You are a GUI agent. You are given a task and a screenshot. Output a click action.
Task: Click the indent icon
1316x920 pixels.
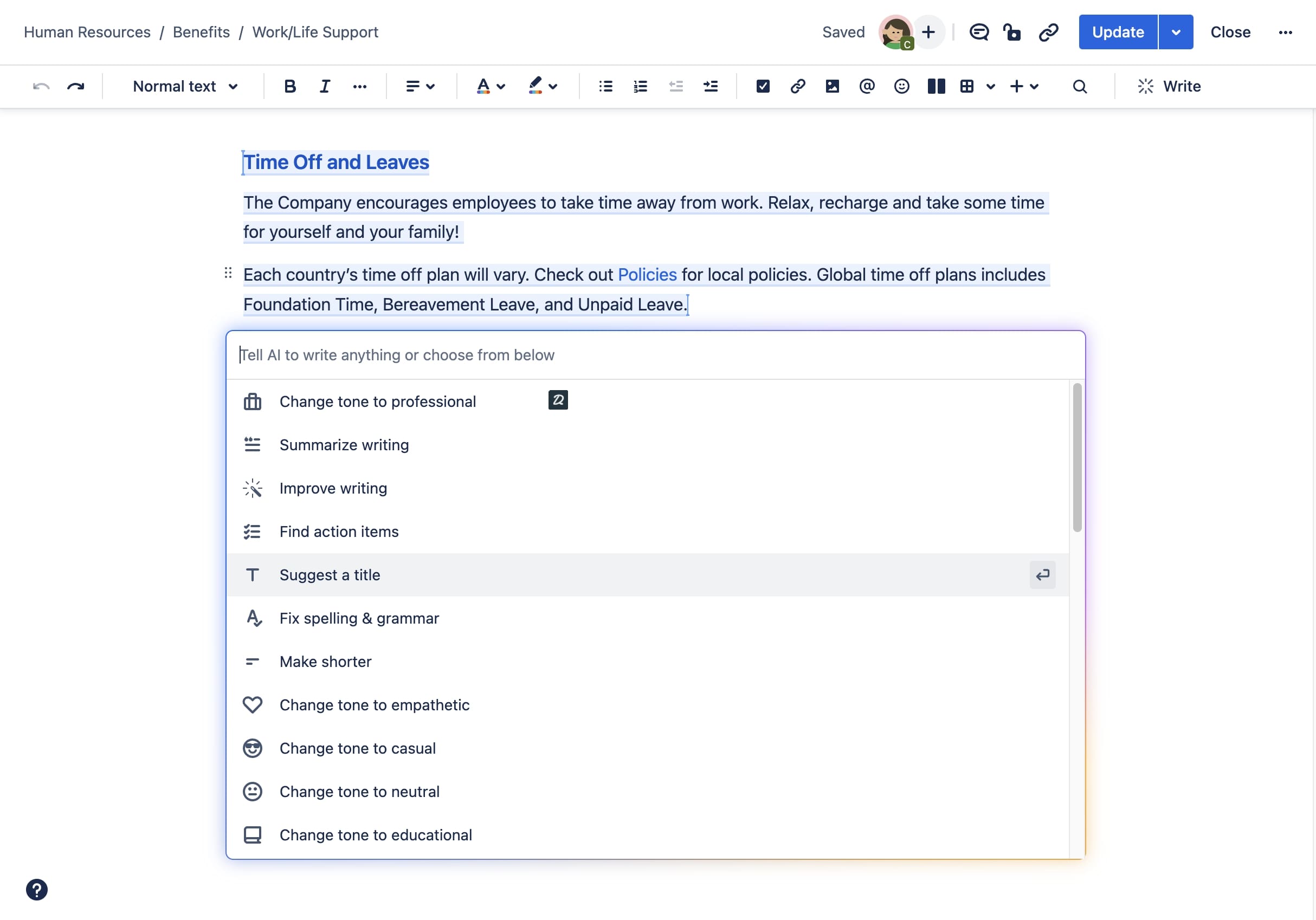tap(711, 87)
